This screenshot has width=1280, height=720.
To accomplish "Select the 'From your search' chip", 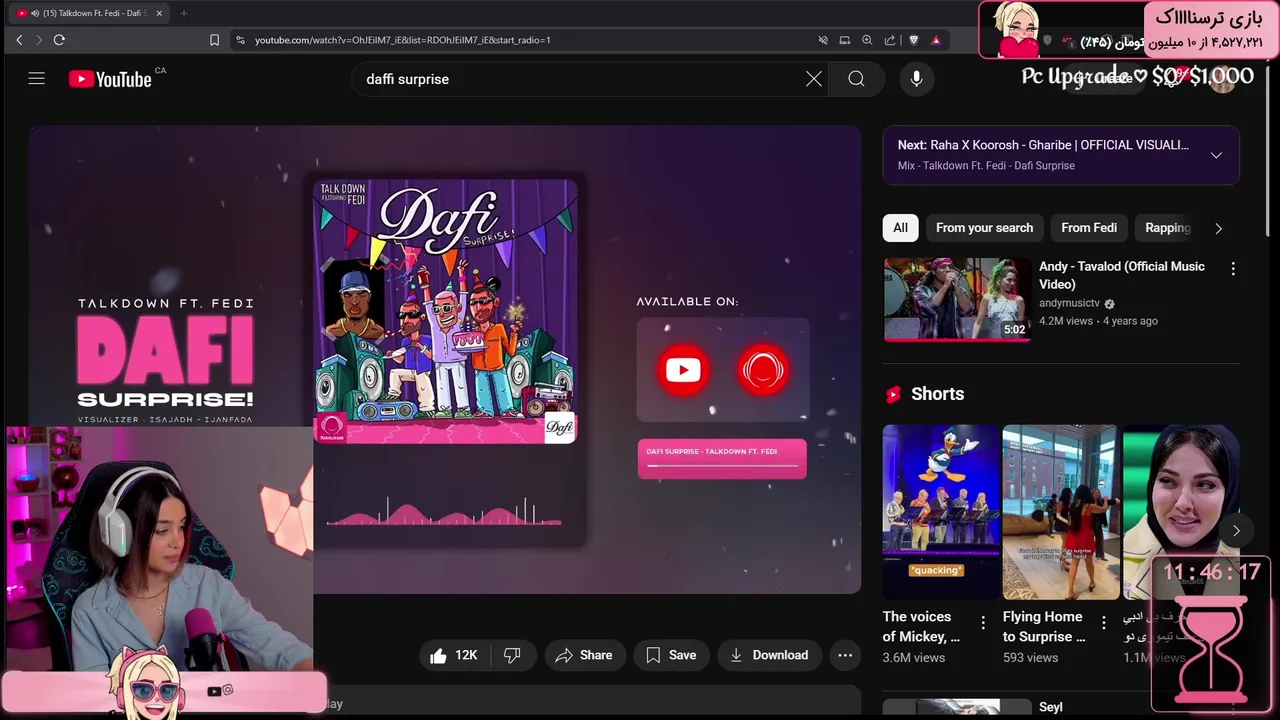I will [984, 228].
